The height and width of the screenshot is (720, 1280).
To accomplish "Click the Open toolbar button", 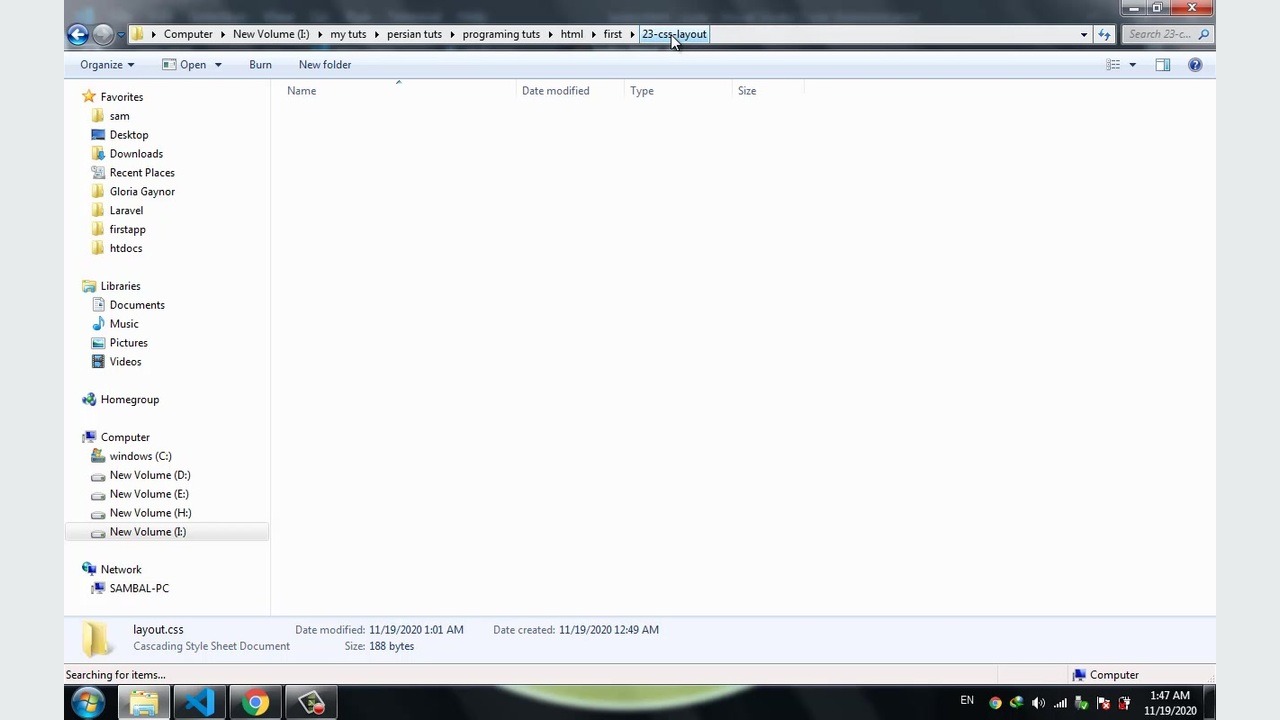I will click(x=184, y=65).
